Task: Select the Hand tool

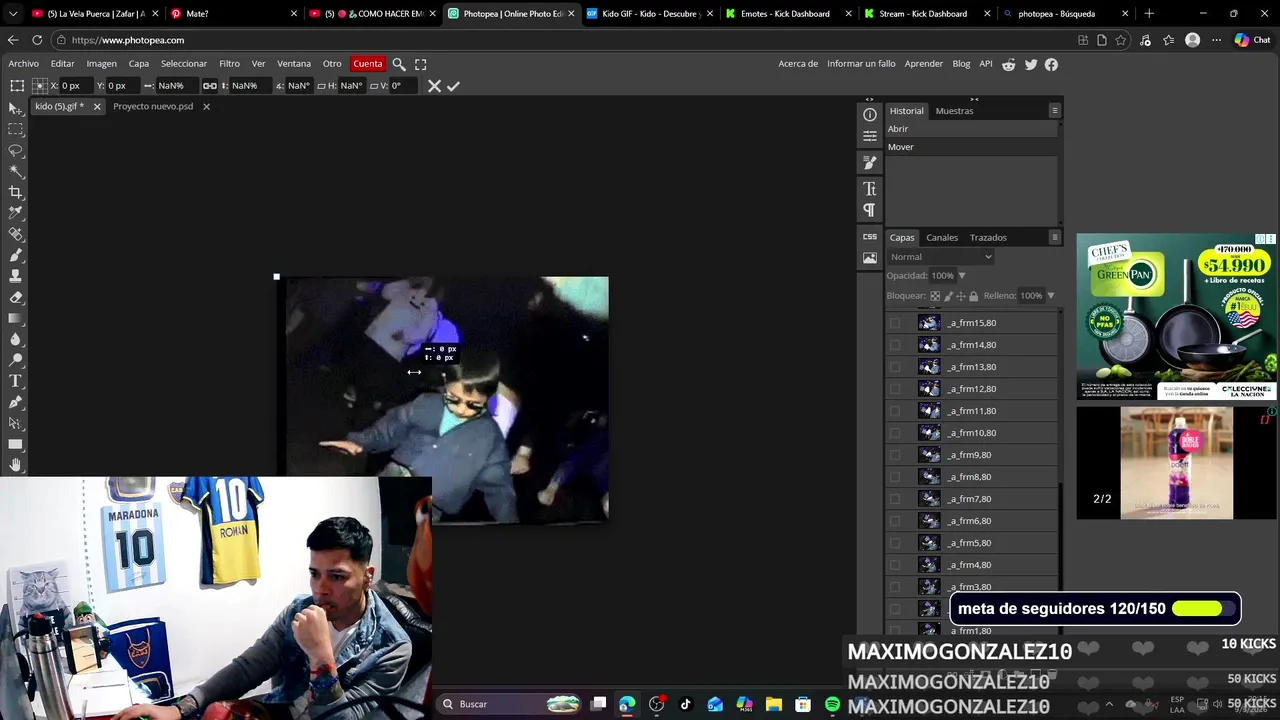Action: (15, 465)
